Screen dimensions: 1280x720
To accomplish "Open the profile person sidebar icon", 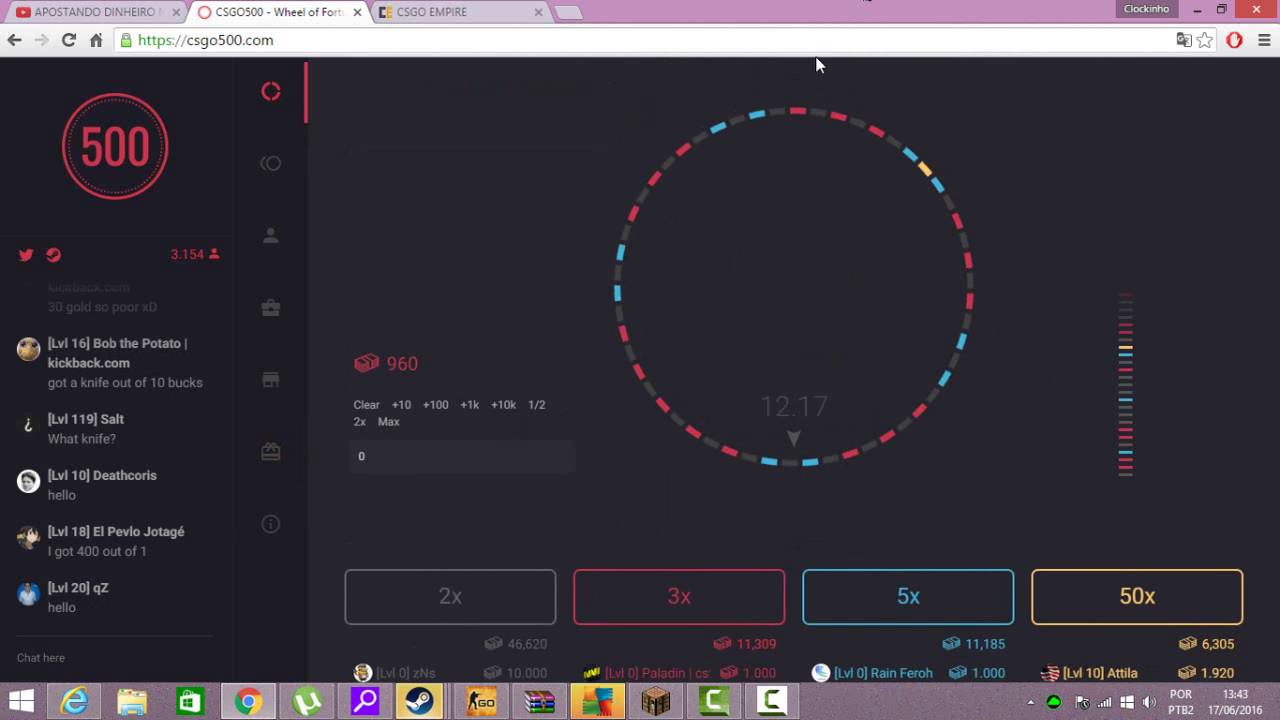I will coord(271,236).
